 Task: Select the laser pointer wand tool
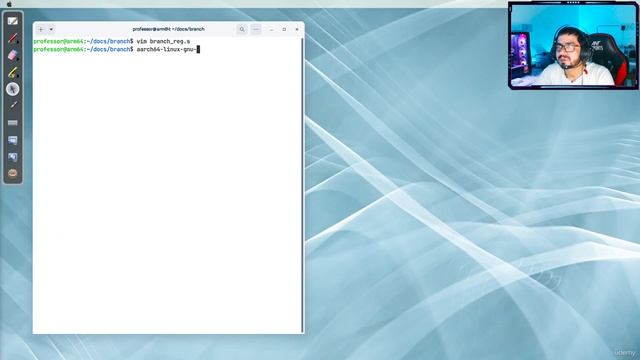[13, 105]
